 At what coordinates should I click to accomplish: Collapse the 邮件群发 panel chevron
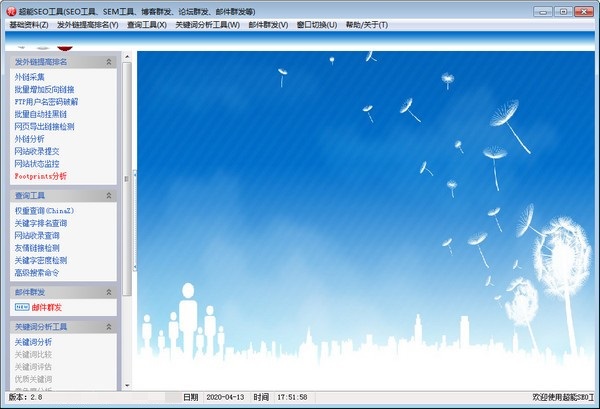[x=108, y=291]
